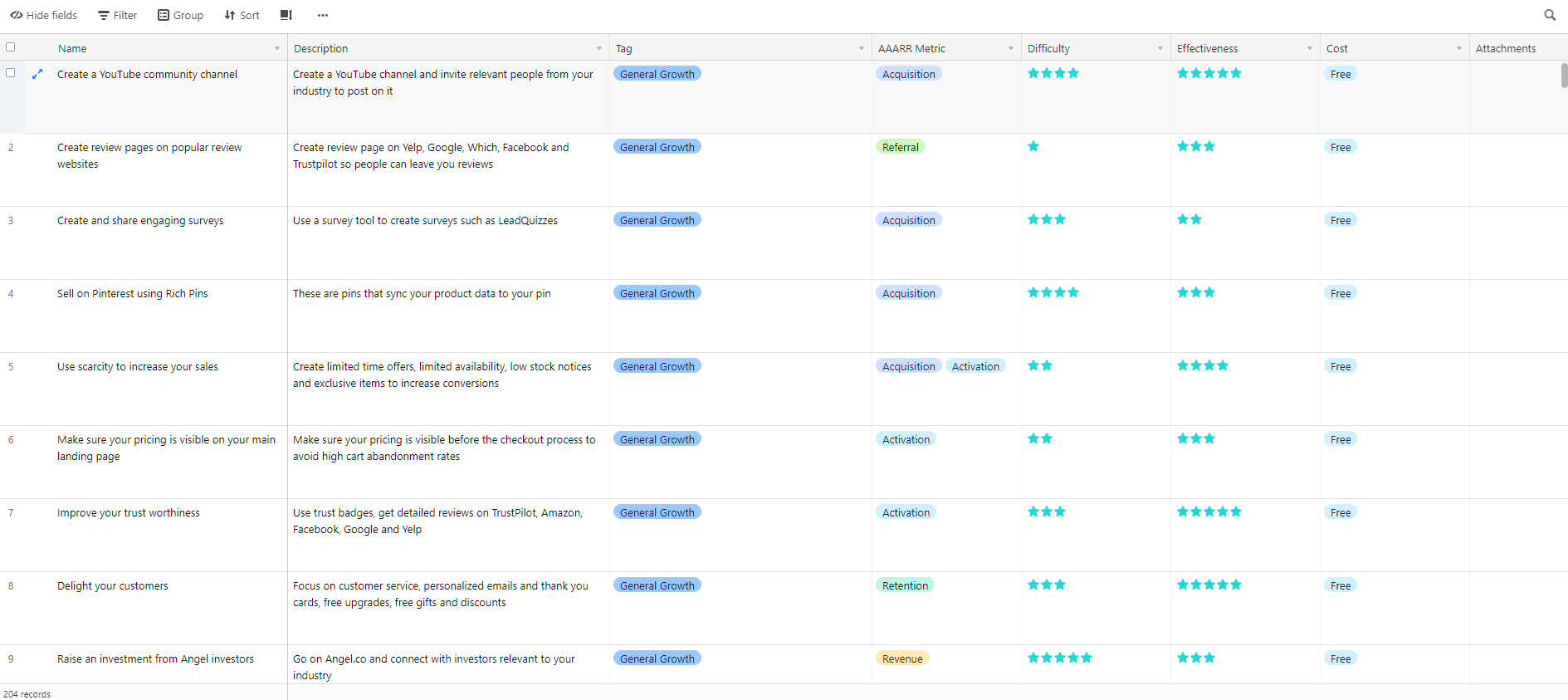Click Effectiveness stars for Delight your customers row

1209,585
